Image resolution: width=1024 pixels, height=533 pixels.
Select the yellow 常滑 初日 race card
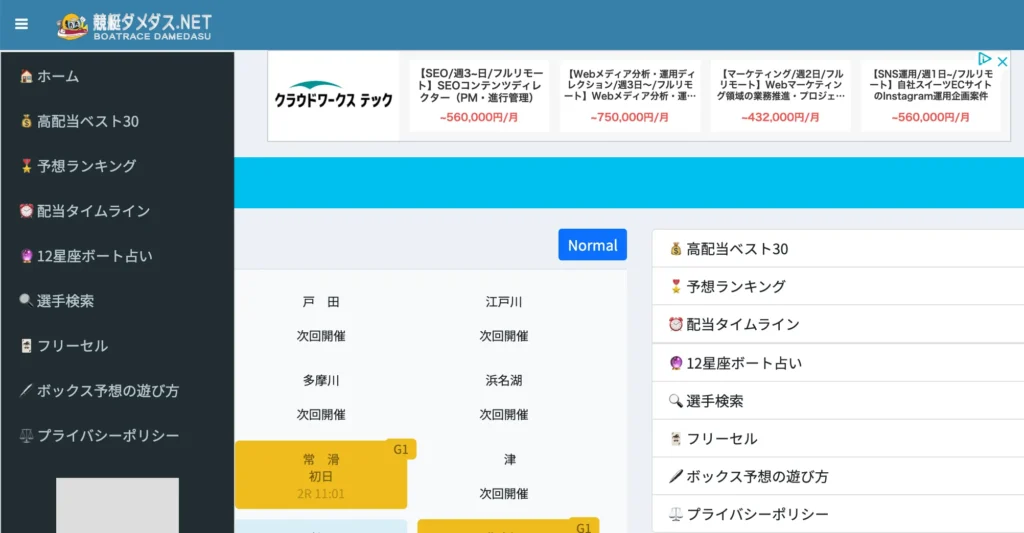(321, 476)
